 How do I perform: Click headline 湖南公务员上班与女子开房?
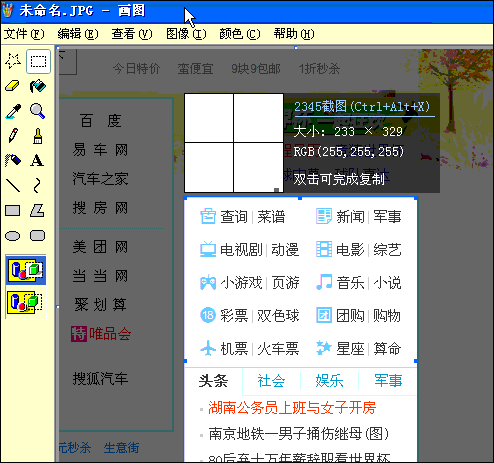(292, 407)
